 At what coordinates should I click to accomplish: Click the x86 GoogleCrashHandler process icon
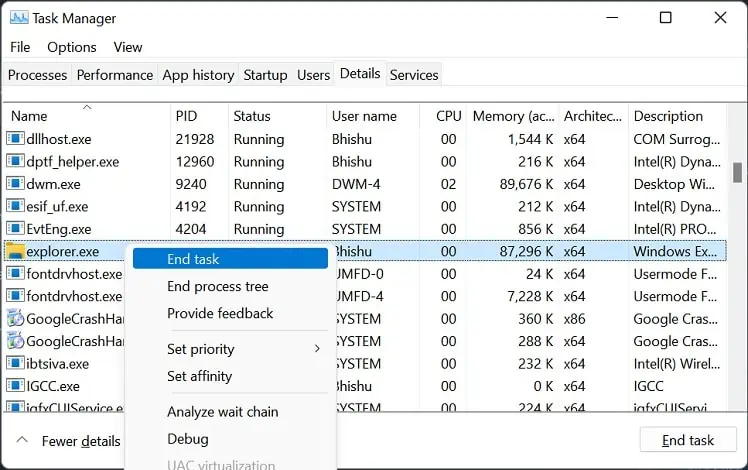click(x=15, y=318)
